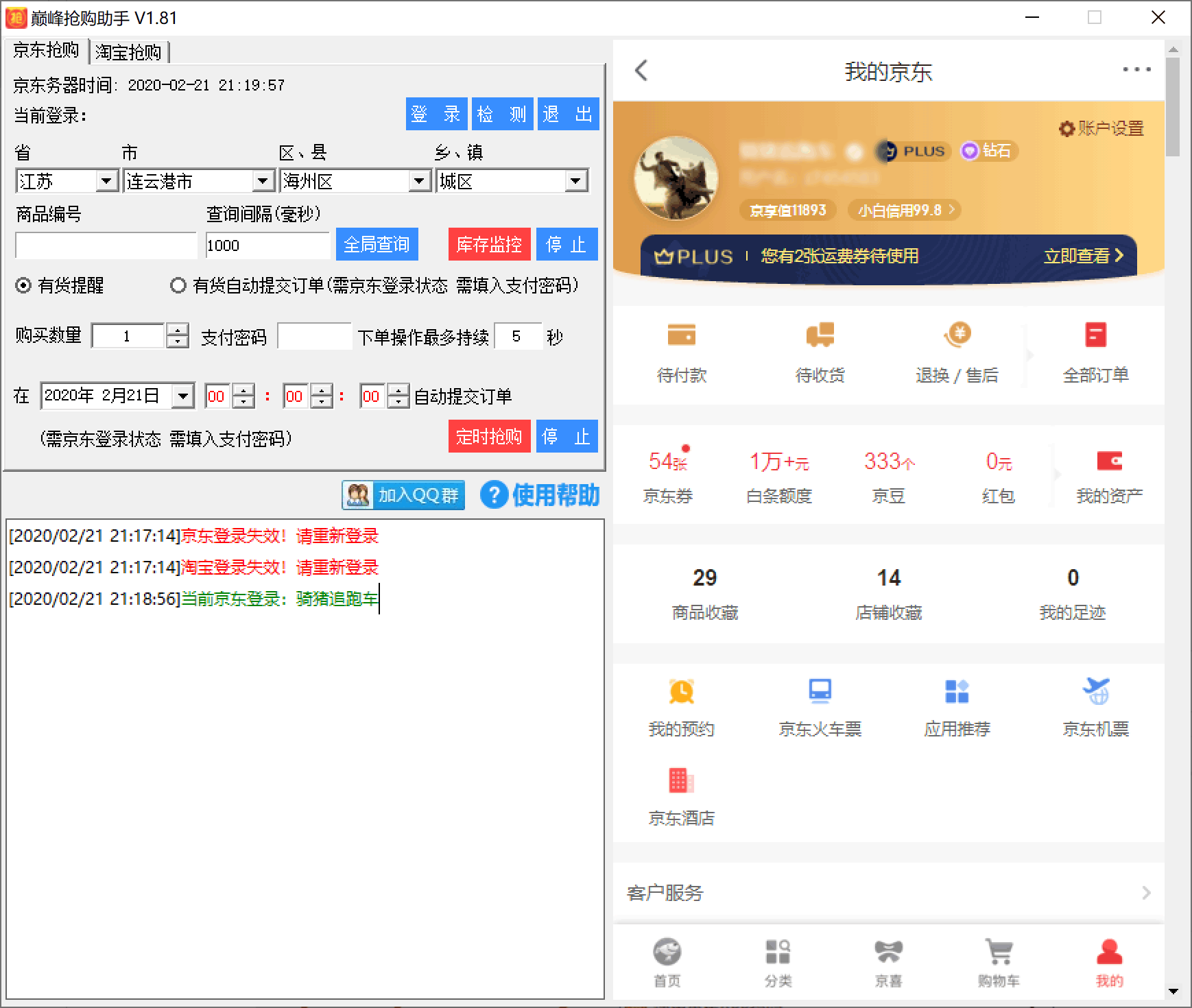The width and height of the screenshot is (1192, 1008).
Task: Open 小白信用99.8 badge
Action: [x=904, y=210]
